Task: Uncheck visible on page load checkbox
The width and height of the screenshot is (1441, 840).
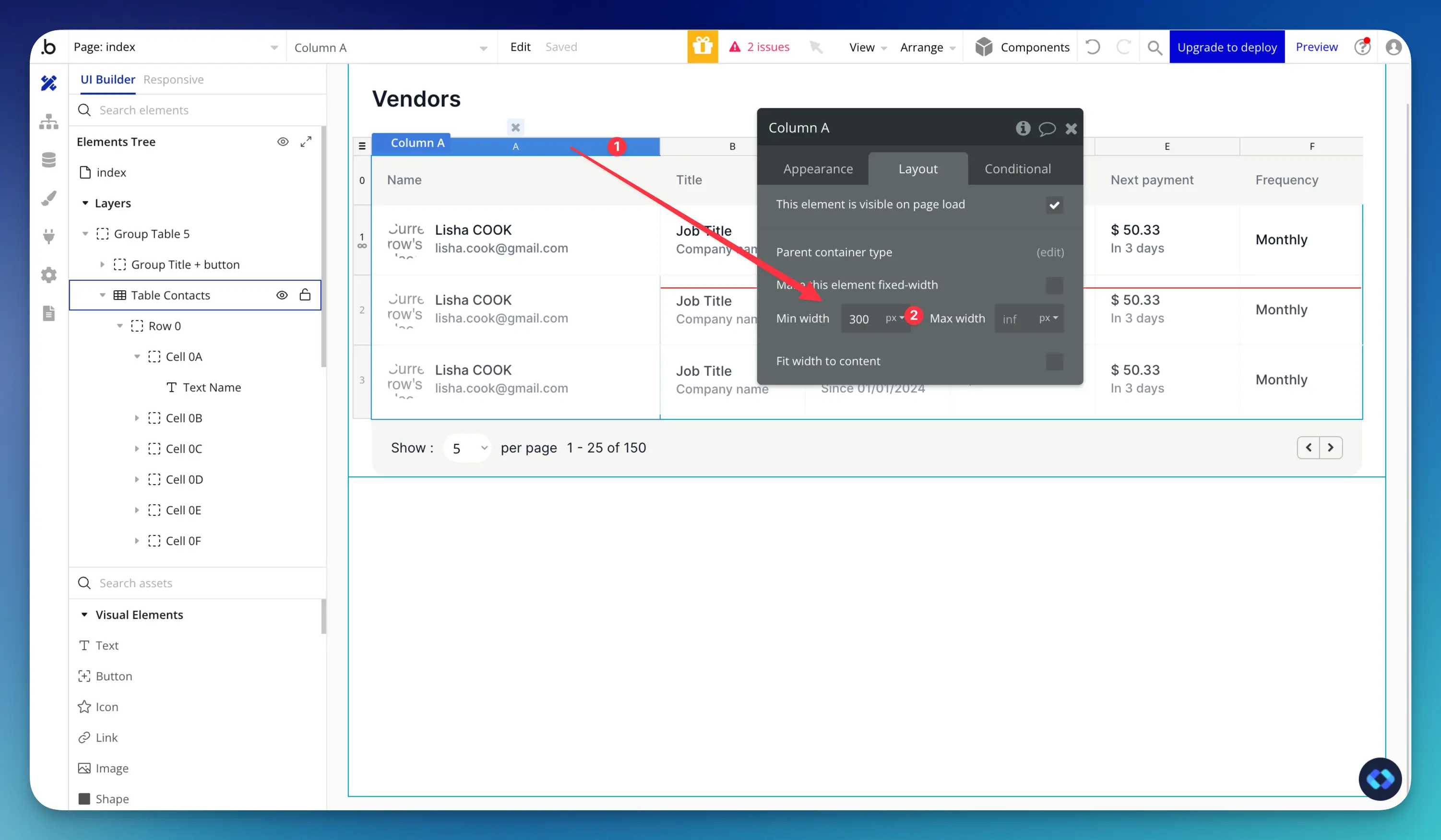Action: pos(1054,205)
